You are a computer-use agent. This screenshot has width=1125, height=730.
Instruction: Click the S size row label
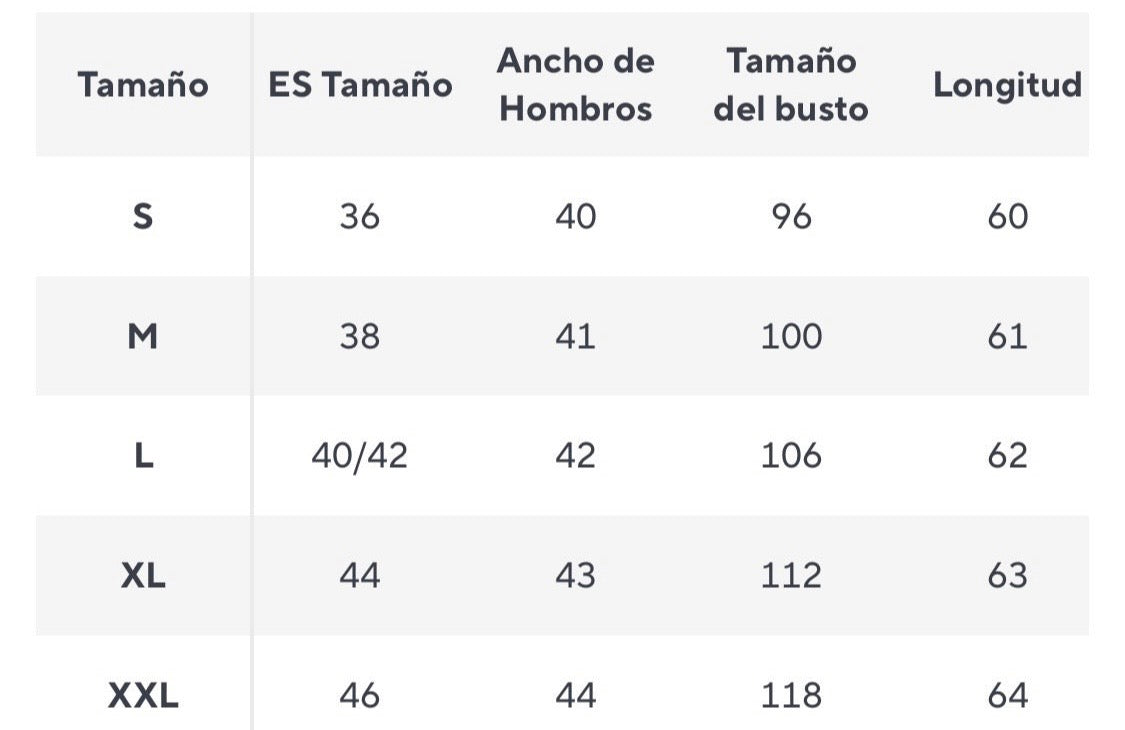[143, 216]
